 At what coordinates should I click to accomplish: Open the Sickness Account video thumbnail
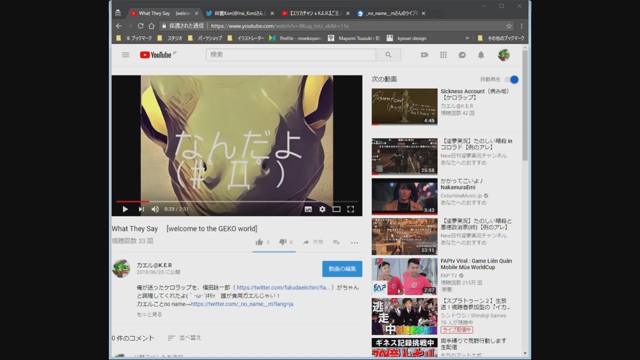coord(404,107)
